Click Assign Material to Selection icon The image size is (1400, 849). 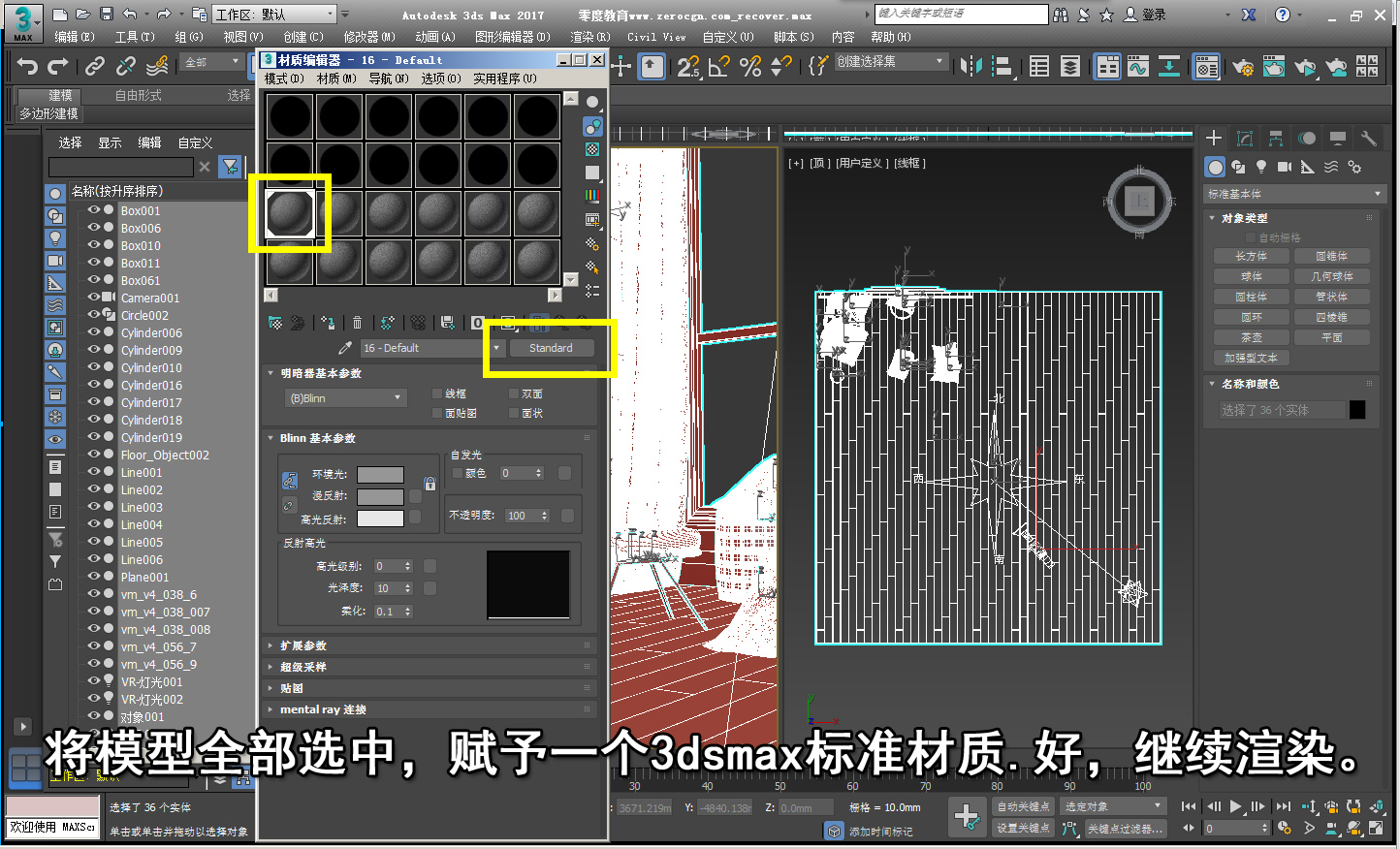click(x=328, y=323)
